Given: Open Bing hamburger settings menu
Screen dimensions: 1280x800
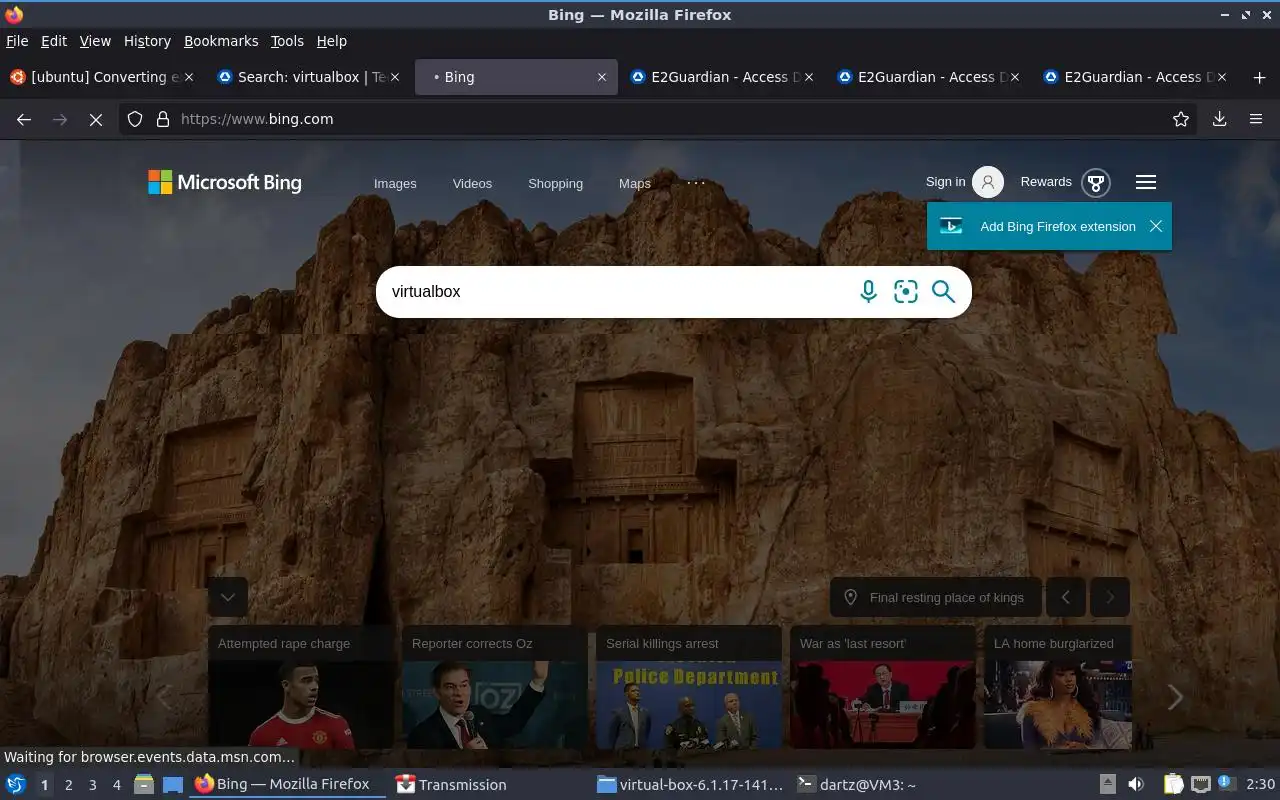Looking at the screenshot, I should (x=1146, y=182).
